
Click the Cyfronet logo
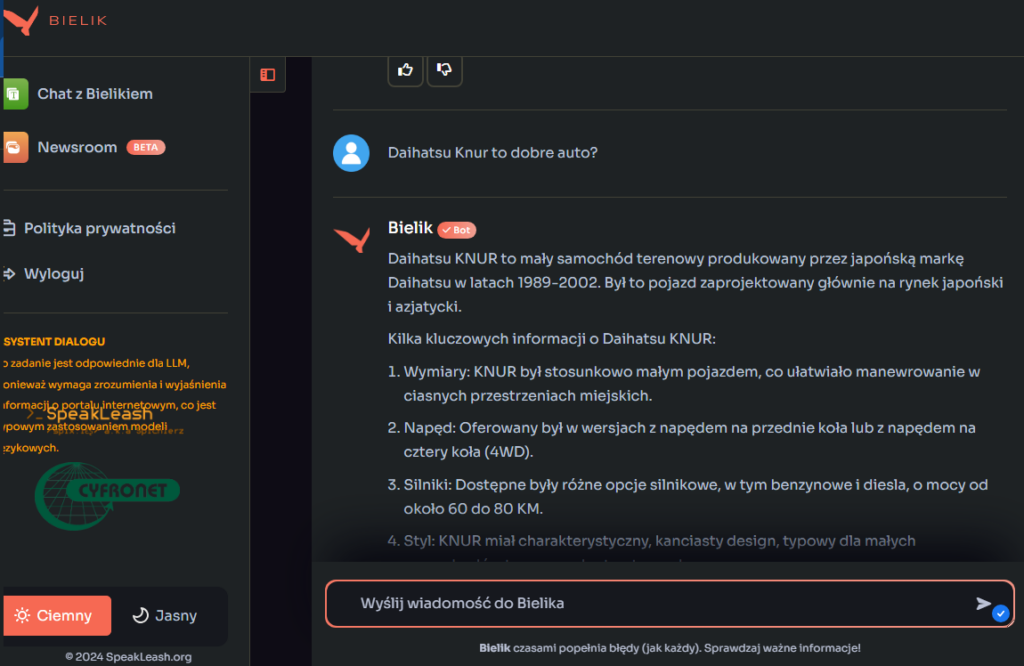click(107, 491)
